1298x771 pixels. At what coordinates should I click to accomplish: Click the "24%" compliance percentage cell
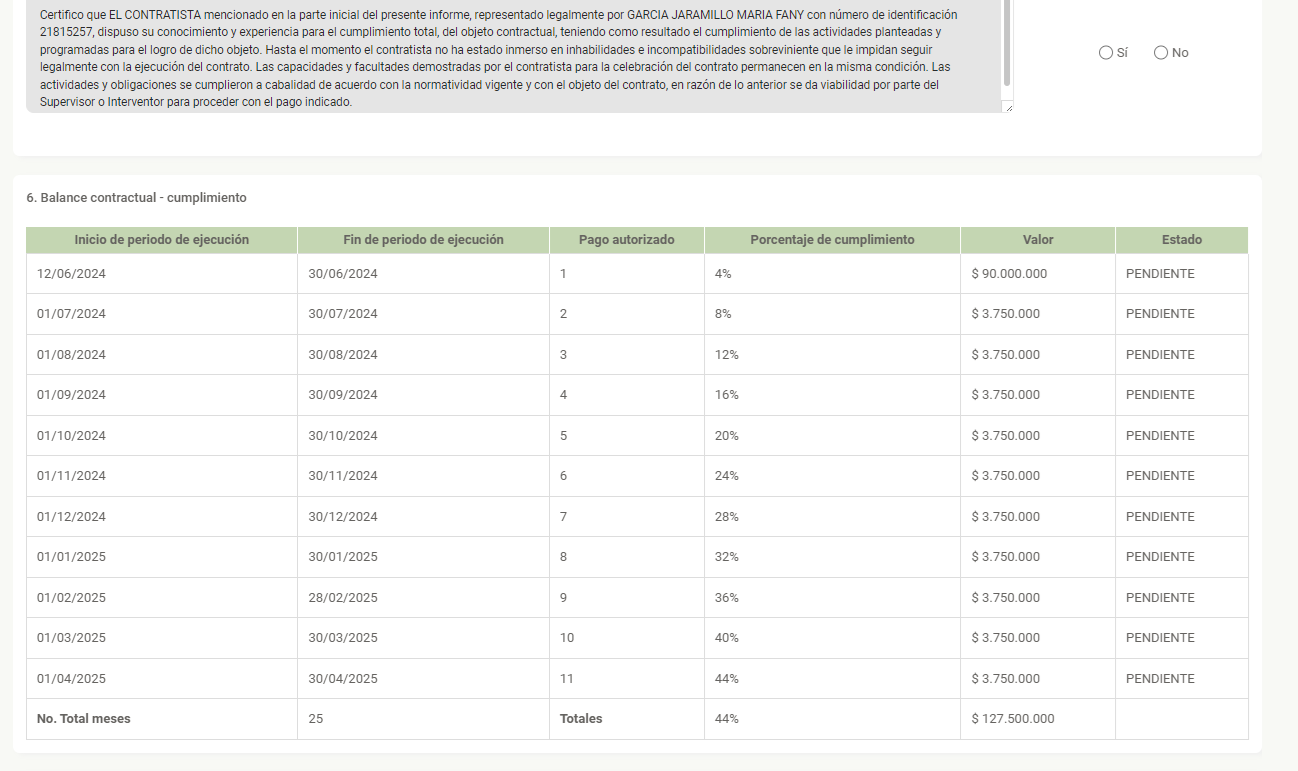tap(832, 476)
